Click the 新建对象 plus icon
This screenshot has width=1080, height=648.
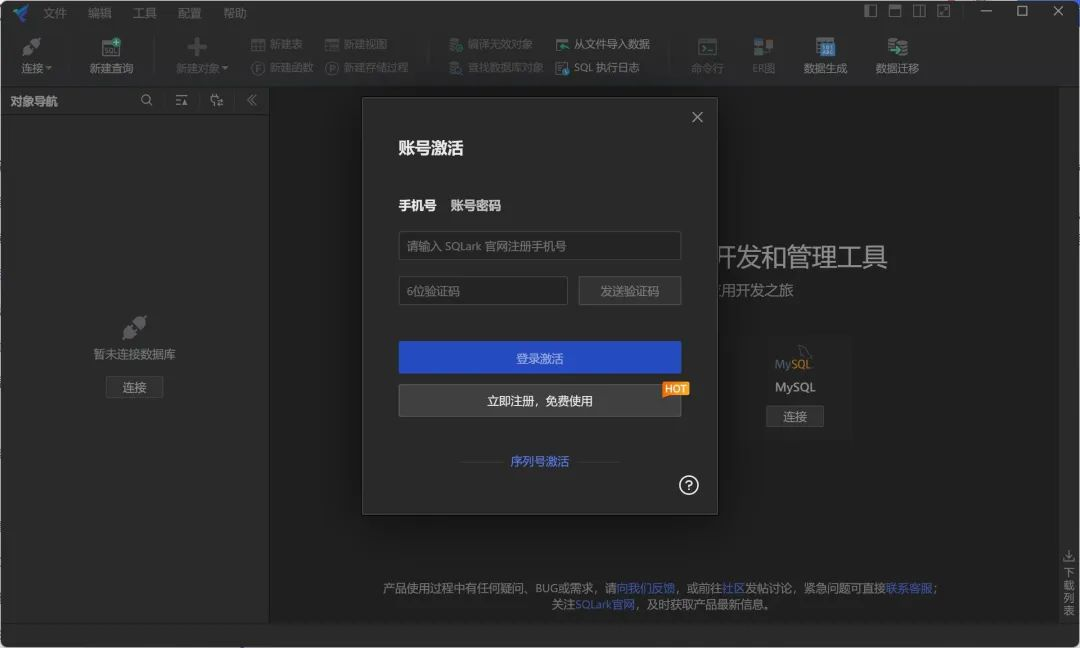click(x=197, y=46)
